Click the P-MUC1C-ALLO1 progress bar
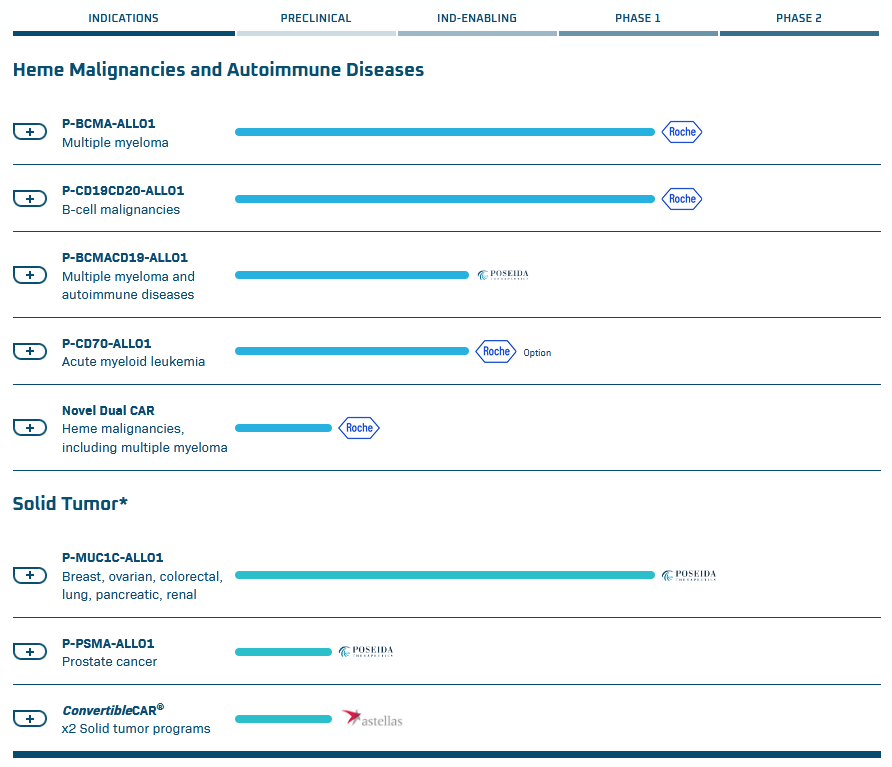The image size is (892, 767). tap(445, 575)
